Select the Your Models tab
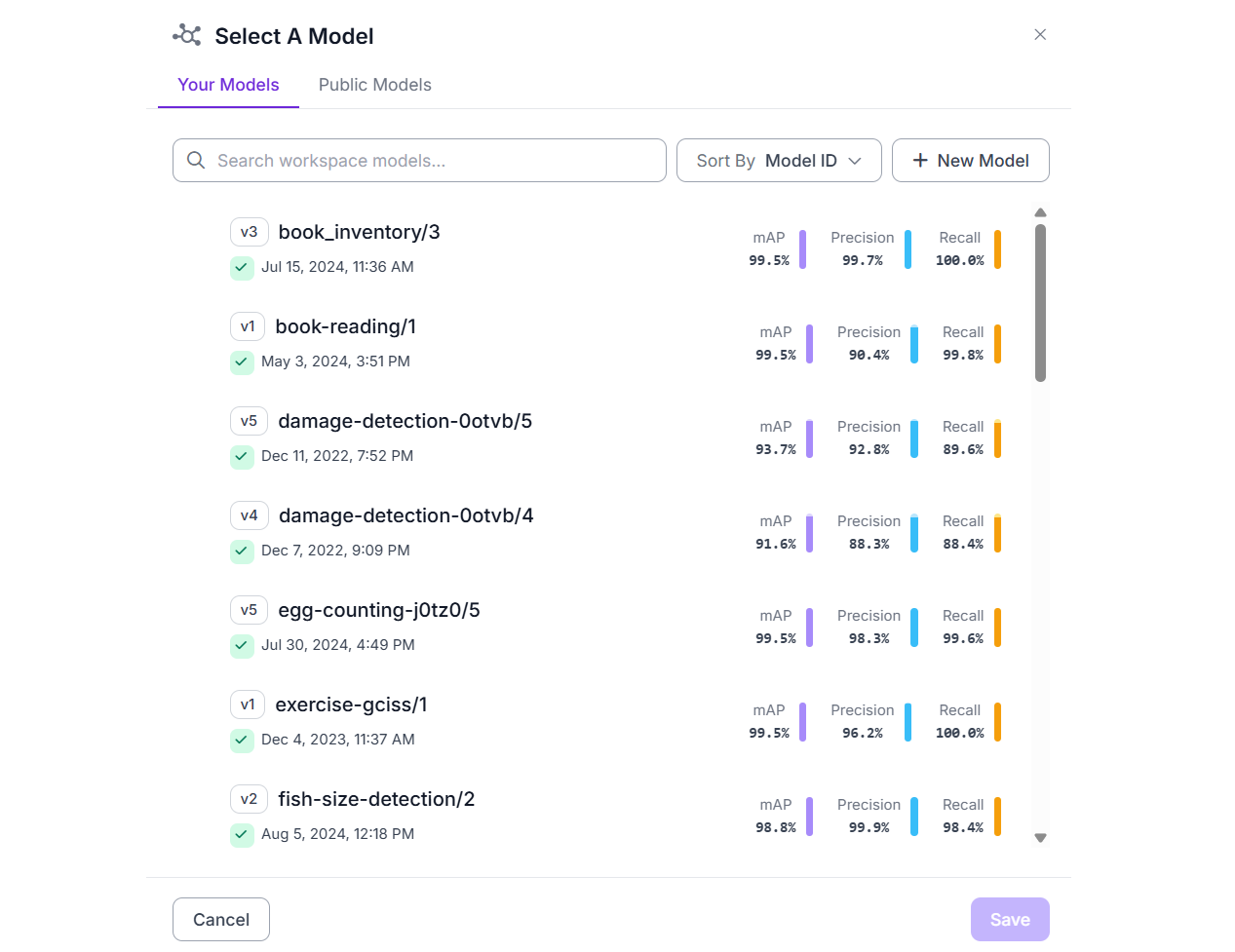 tap(228, 85)
